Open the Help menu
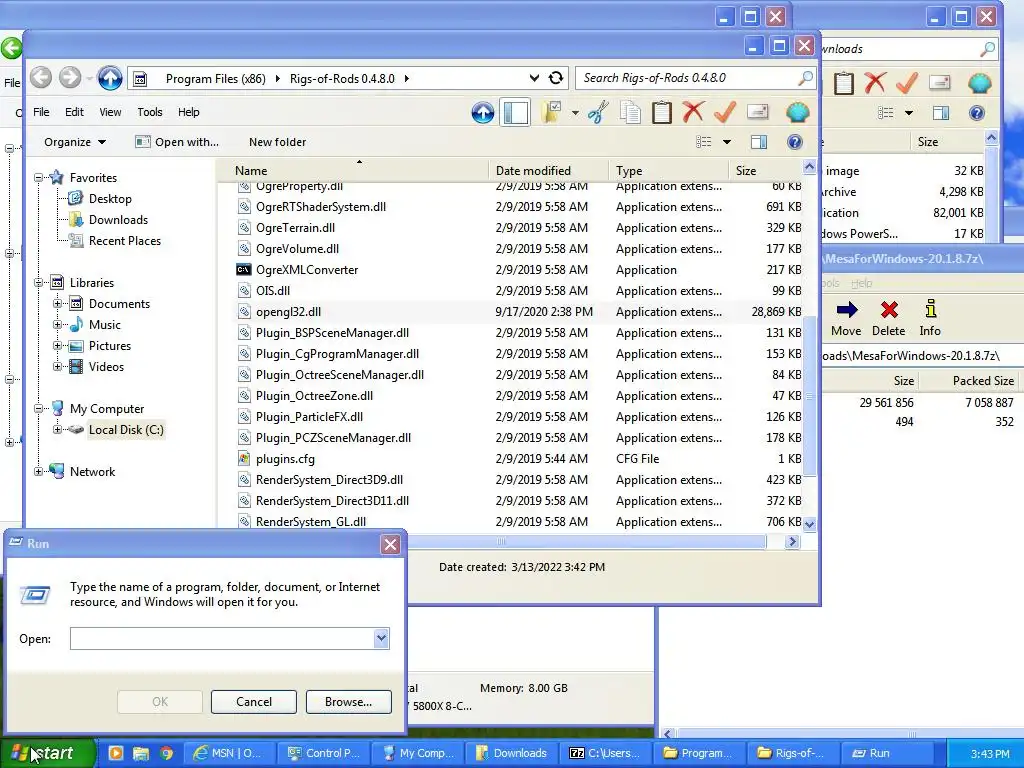 [x=189, y=112]
